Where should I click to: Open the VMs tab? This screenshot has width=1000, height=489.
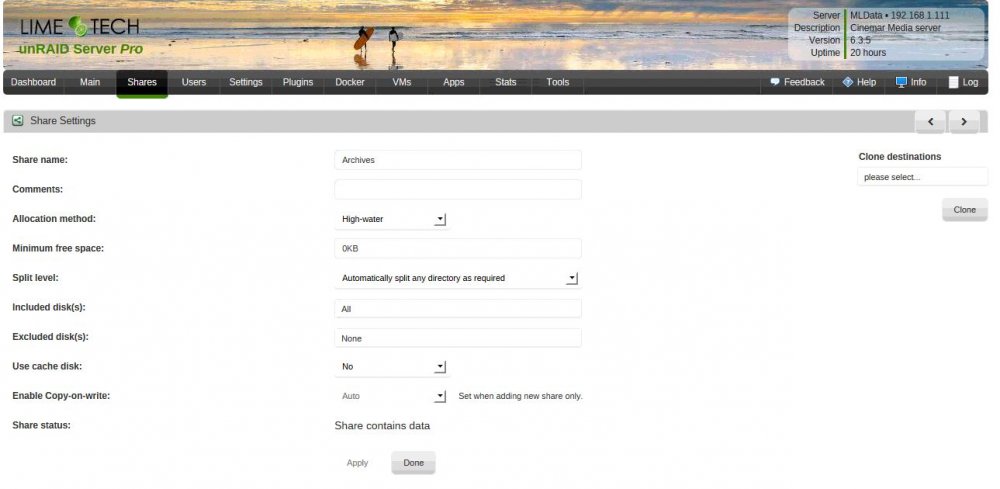402,82
